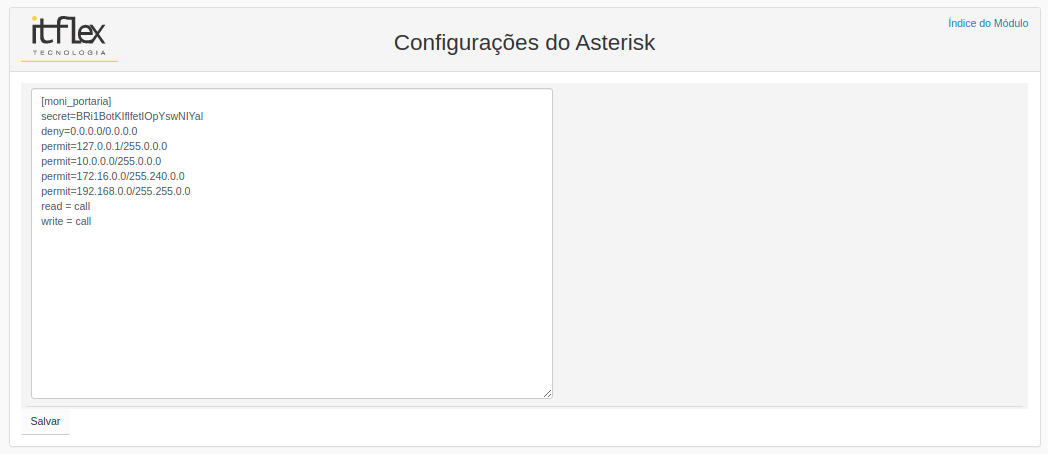Place cursor on the read = call line
The image size is (1048, 454).
coord(66,206)
